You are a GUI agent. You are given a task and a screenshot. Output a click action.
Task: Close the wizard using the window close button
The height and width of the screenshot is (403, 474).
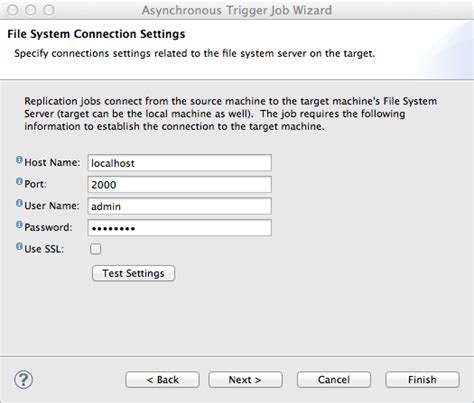click(13, 10)
